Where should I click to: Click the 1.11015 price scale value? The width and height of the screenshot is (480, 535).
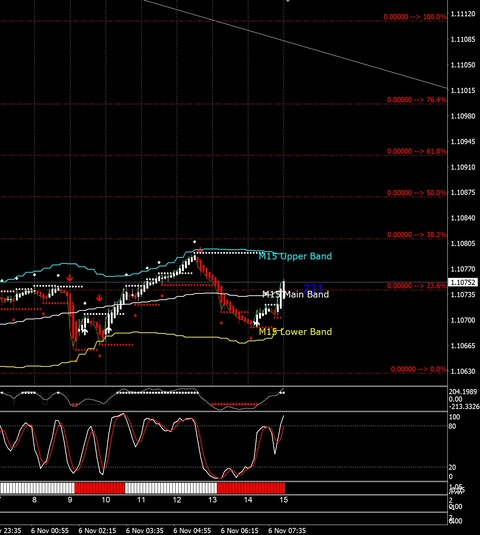(463, 90)
